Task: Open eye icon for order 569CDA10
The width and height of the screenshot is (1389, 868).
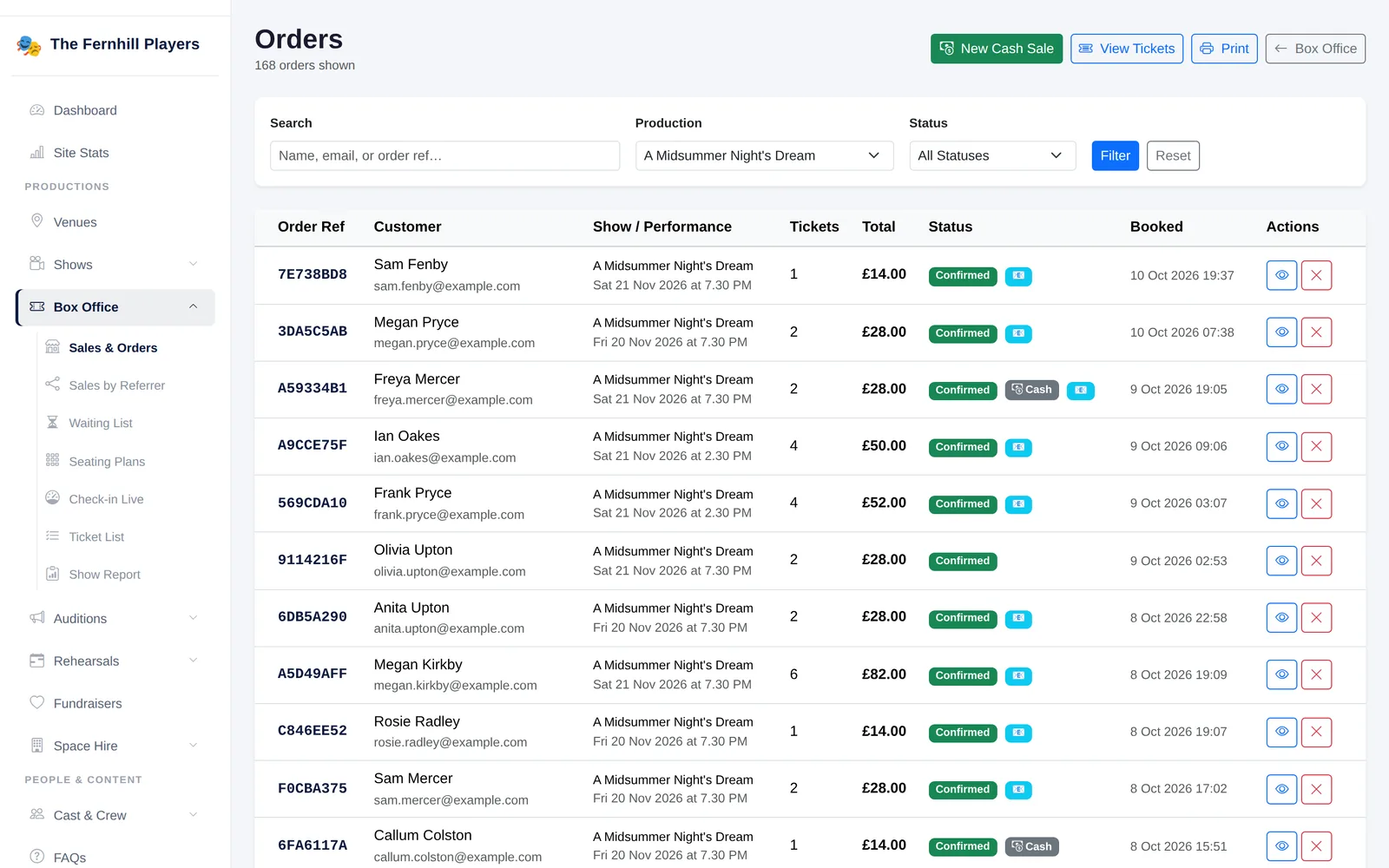Action: (1281, 503)
